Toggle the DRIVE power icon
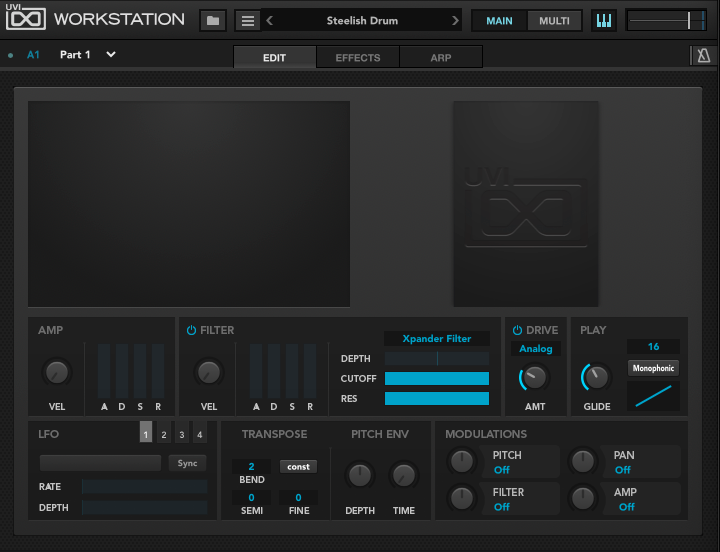The width and height of the screenshot is (720, 552). click(517, 330)
